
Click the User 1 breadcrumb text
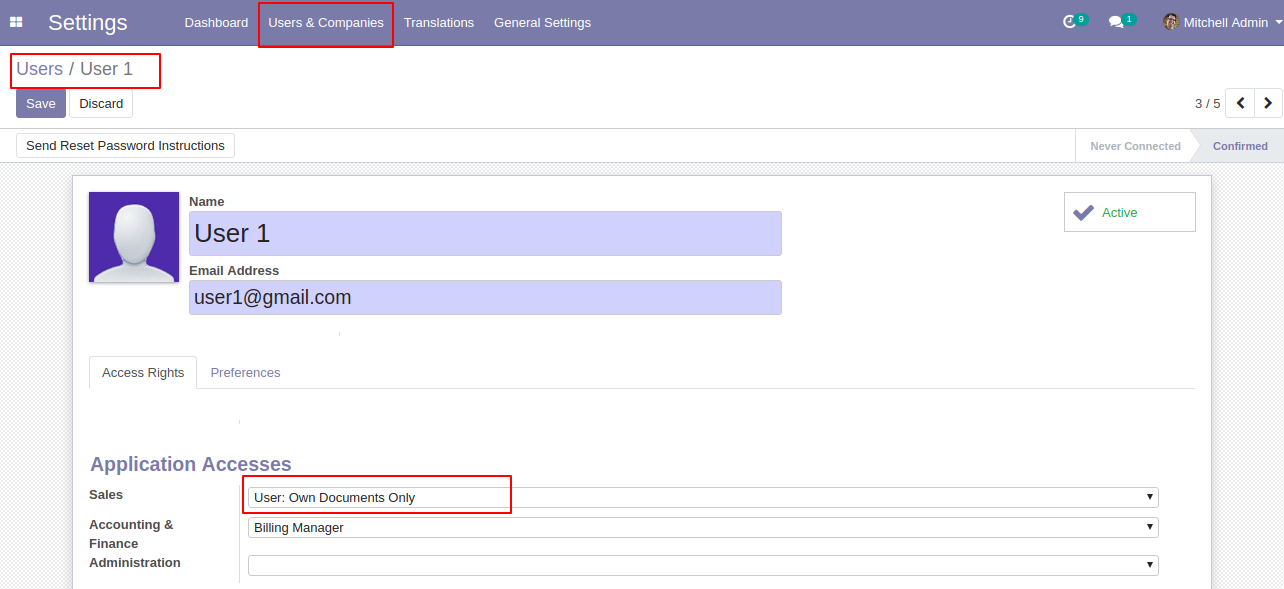coord(106,69)
